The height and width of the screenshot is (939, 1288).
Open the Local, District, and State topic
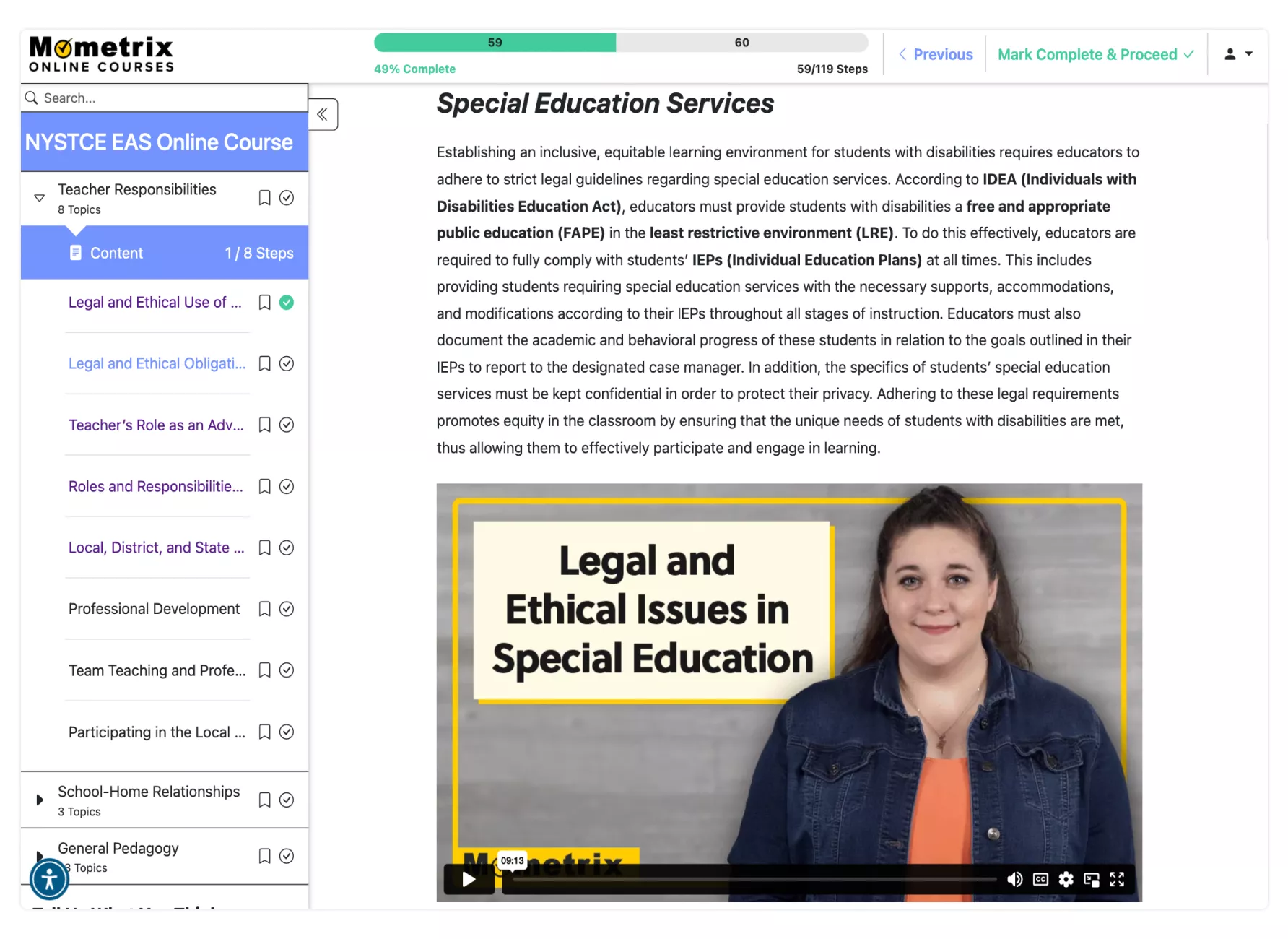156,548
